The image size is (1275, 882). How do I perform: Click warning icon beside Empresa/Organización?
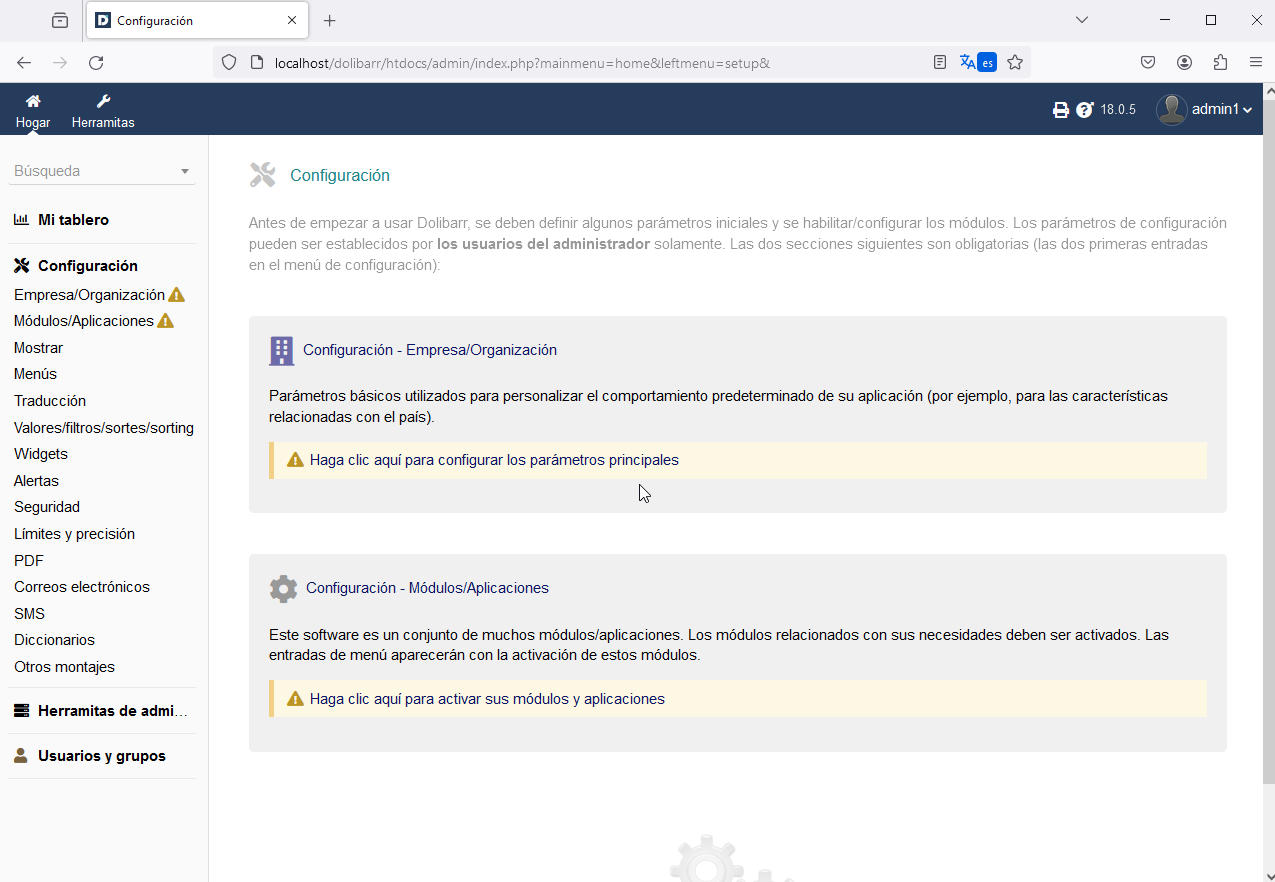pyautogui.click(x=176, y=295)
